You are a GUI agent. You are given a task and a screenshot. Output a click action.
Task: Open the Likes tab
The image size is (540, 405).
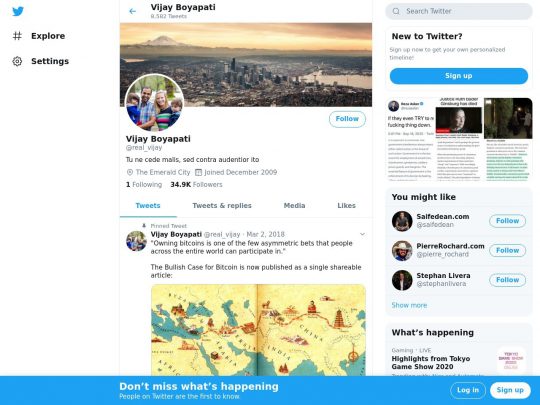point(346,206)
